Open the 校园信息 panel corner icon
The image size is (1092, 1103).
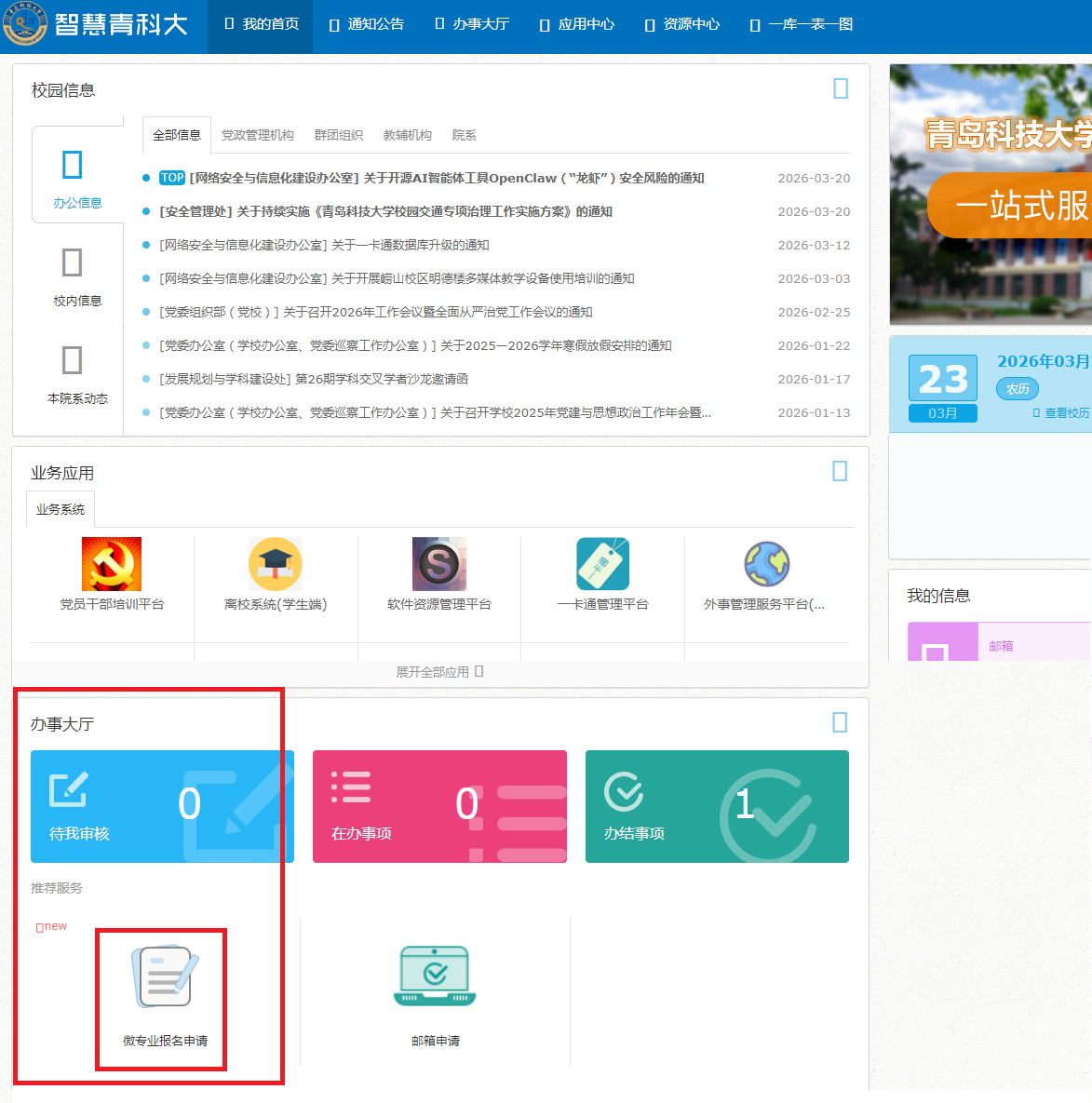click(841, 88)
